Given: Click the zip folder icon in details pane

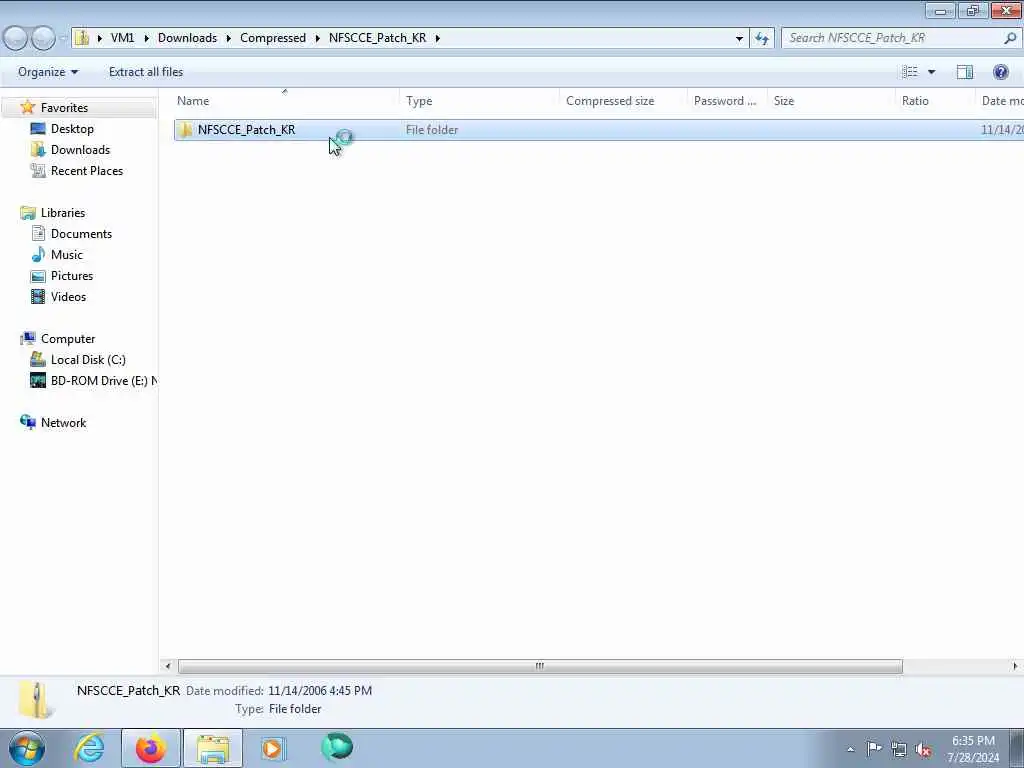Looking at the screenshot, I should pos(35,699).
